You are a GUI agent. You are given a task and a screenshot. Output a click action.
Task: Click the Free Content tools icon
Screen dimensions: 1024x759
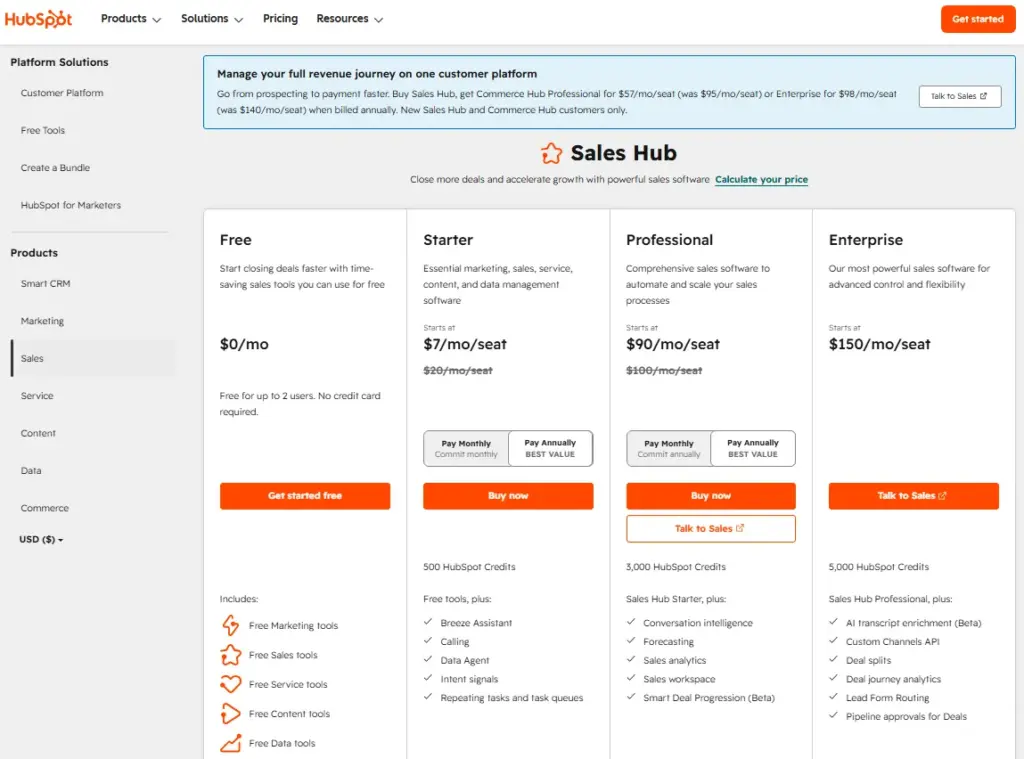click(230, 713)
